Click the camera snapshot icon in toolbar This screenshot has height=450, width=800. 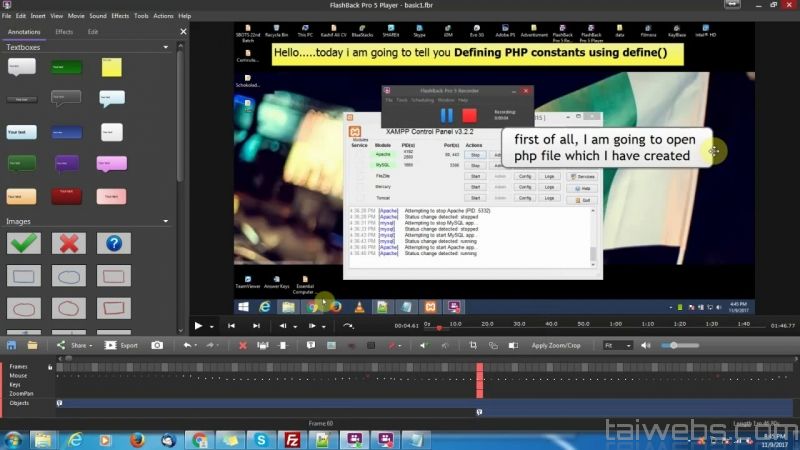(157, 345)
